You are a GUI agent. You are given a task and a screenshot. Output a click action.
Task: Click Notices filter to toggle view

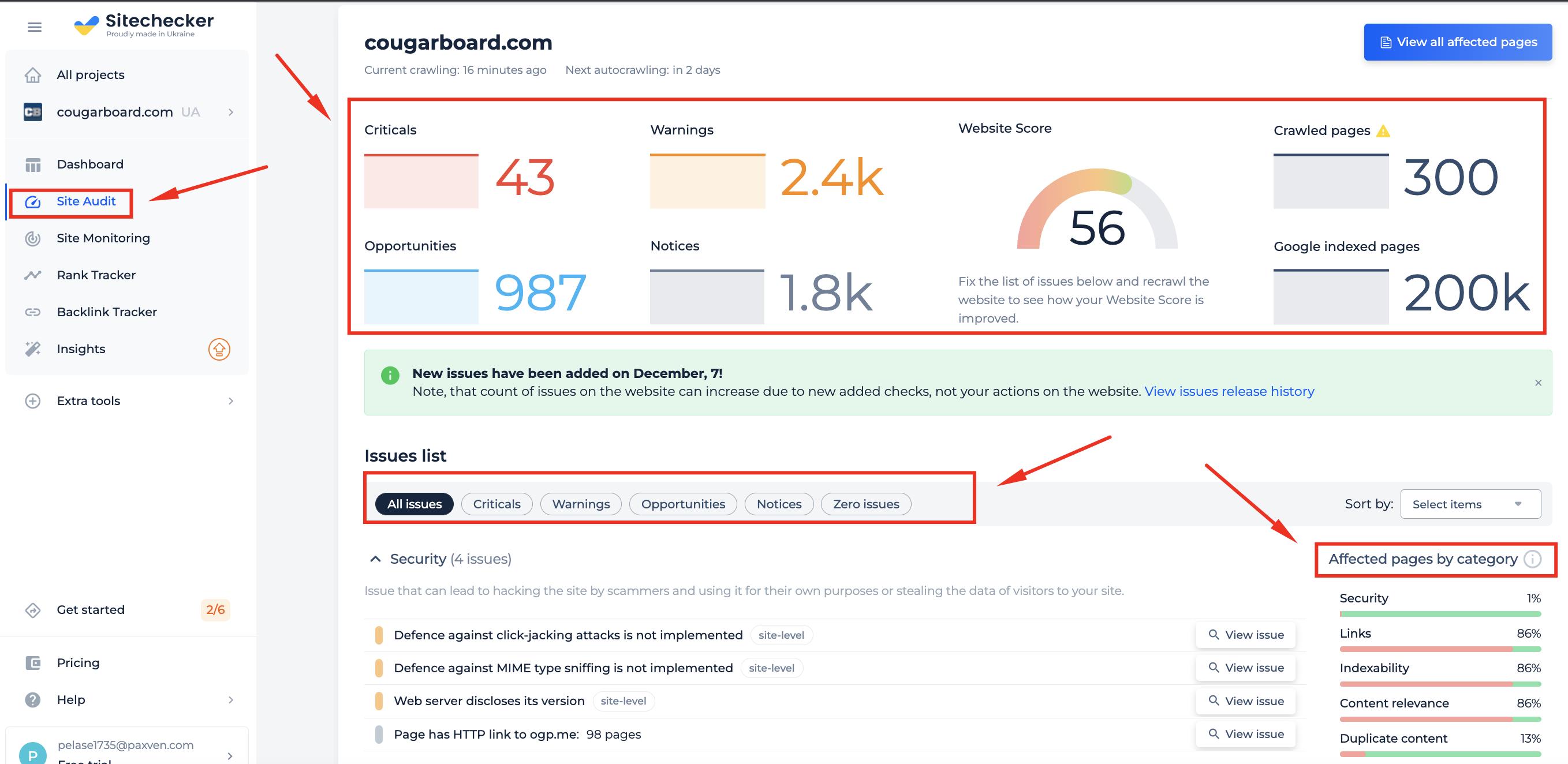pos(779,503)
